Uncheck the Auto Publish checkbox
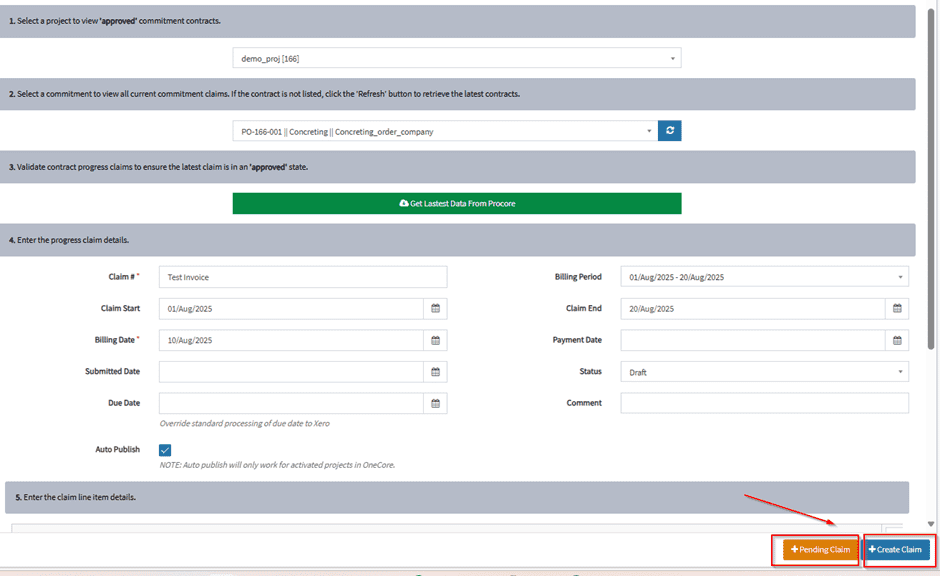 coord(165,450)
